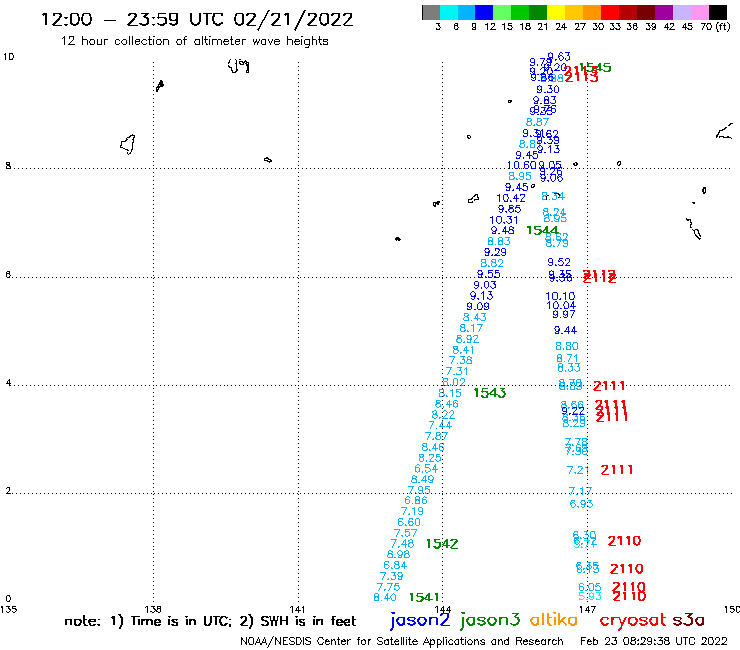This screenshot has width=740, height=650.
Task: Select the altika legend label
Action: coord(554,619)
